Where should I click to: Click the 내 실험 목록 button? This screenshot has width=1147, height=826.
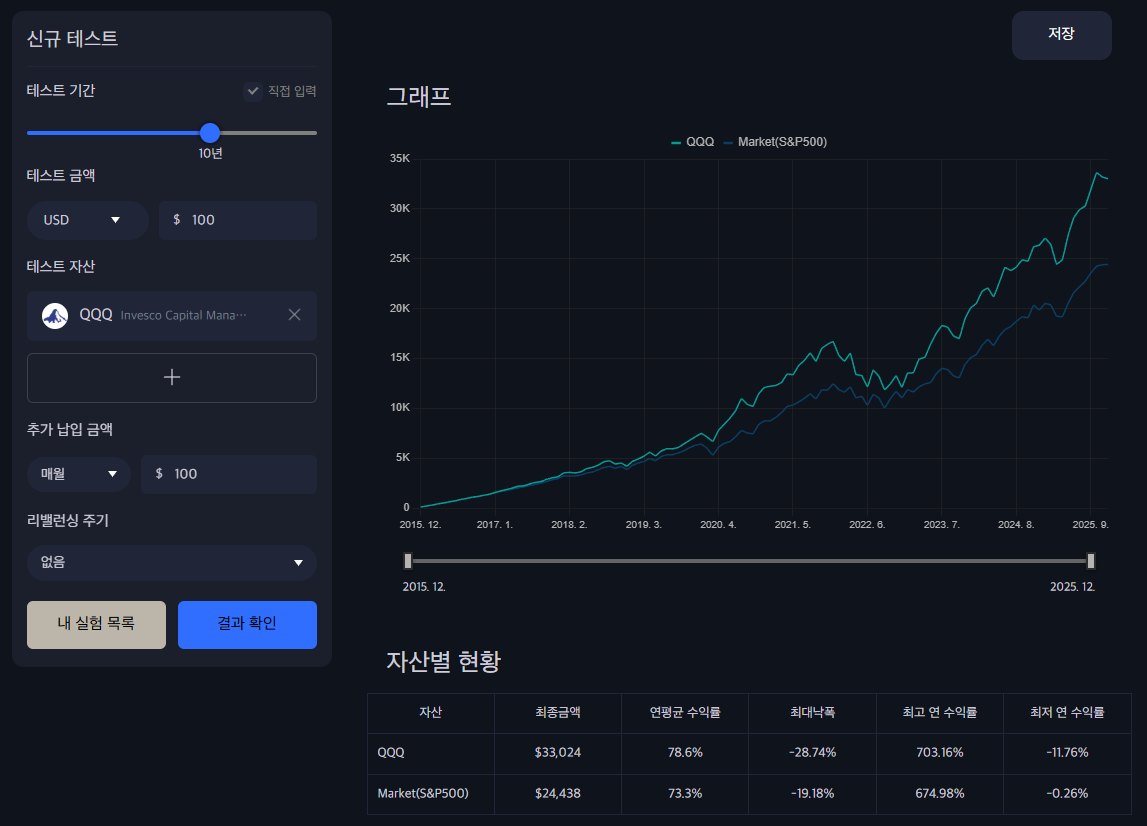[x=97, y=625]
